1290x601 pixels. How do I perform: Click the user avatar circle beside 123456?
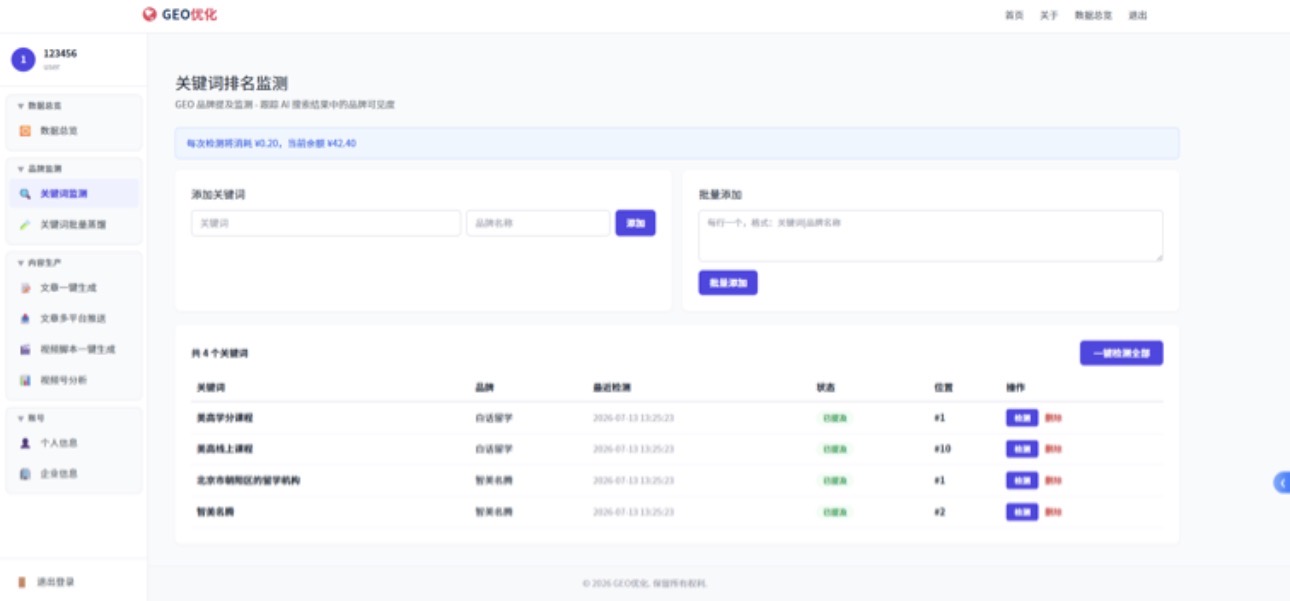click(23, 60)
